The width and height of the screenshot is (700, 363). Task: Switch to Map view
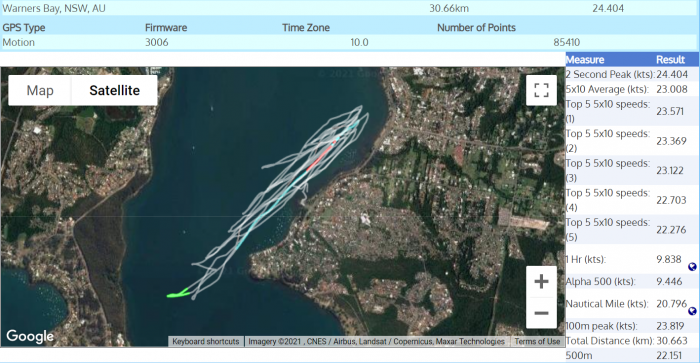pyautogui.click(x=40, y=90)
